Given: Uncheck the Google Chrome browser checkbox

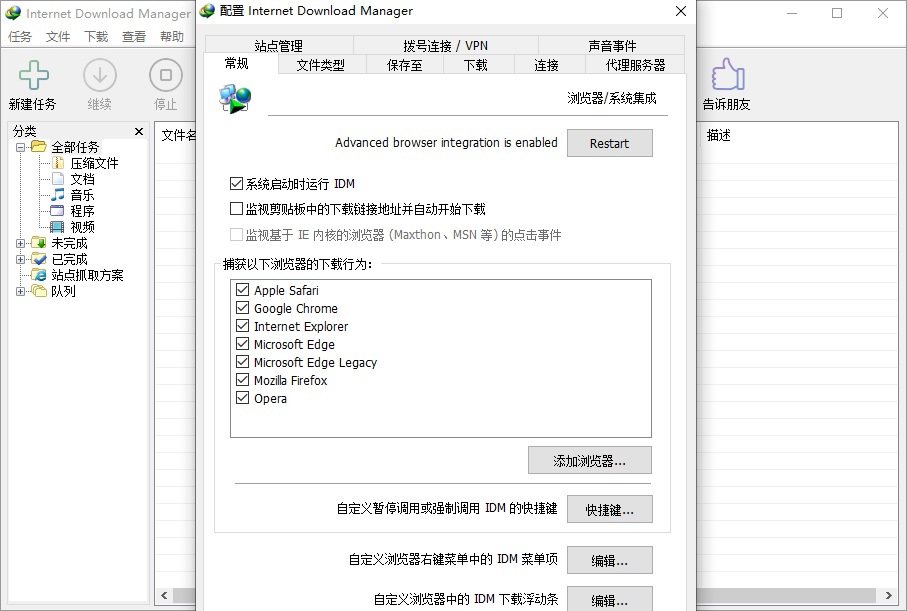Looking at the screenshot, I should 241,308.
